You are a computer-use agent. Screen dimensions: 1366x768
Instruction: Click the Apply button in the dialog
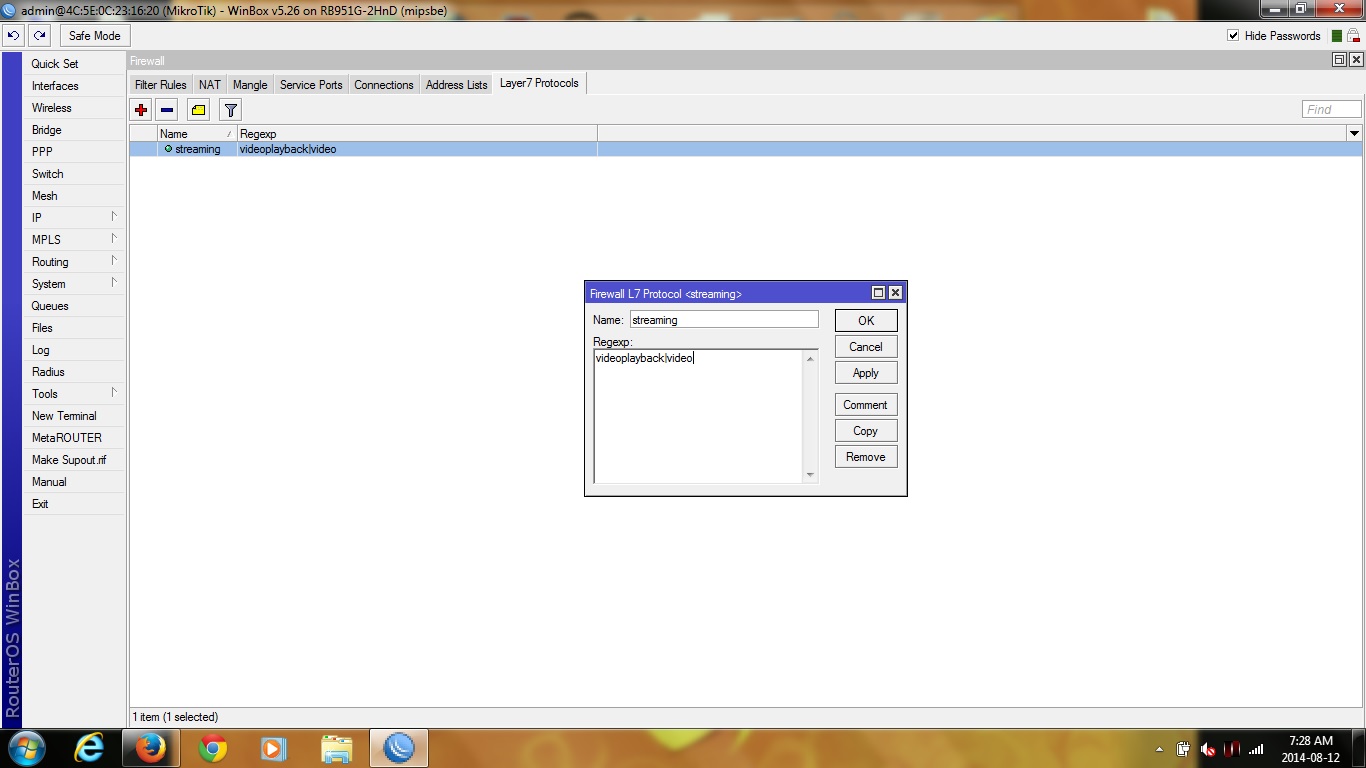[x=865, y=372]
